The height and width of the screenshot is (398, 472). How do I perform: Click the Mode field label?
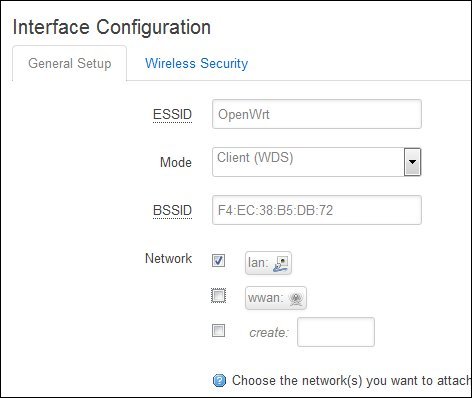176,162
